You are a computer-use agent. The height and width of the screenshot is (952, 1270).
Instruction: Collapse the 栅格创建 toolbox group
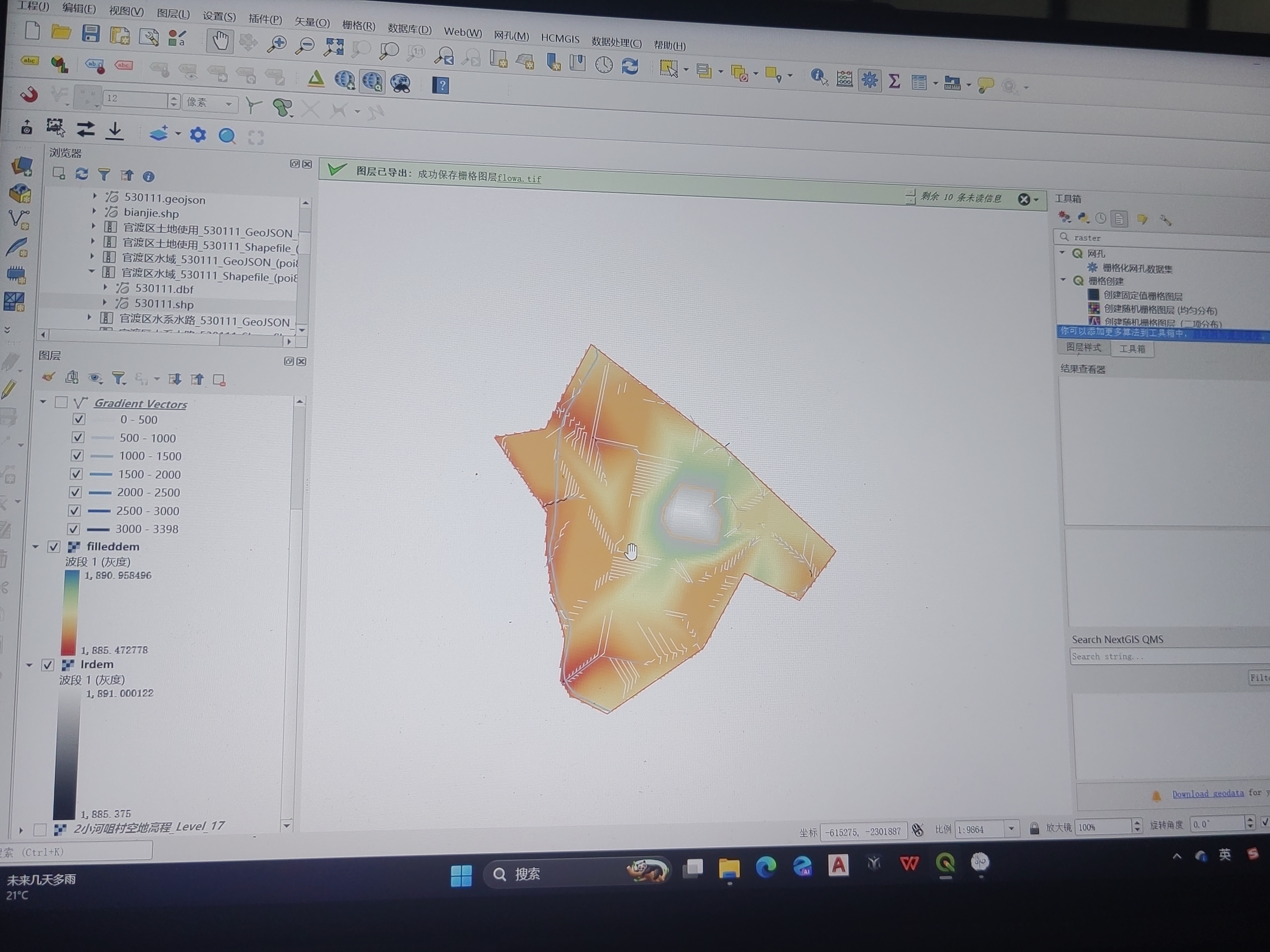[1063, 280]
